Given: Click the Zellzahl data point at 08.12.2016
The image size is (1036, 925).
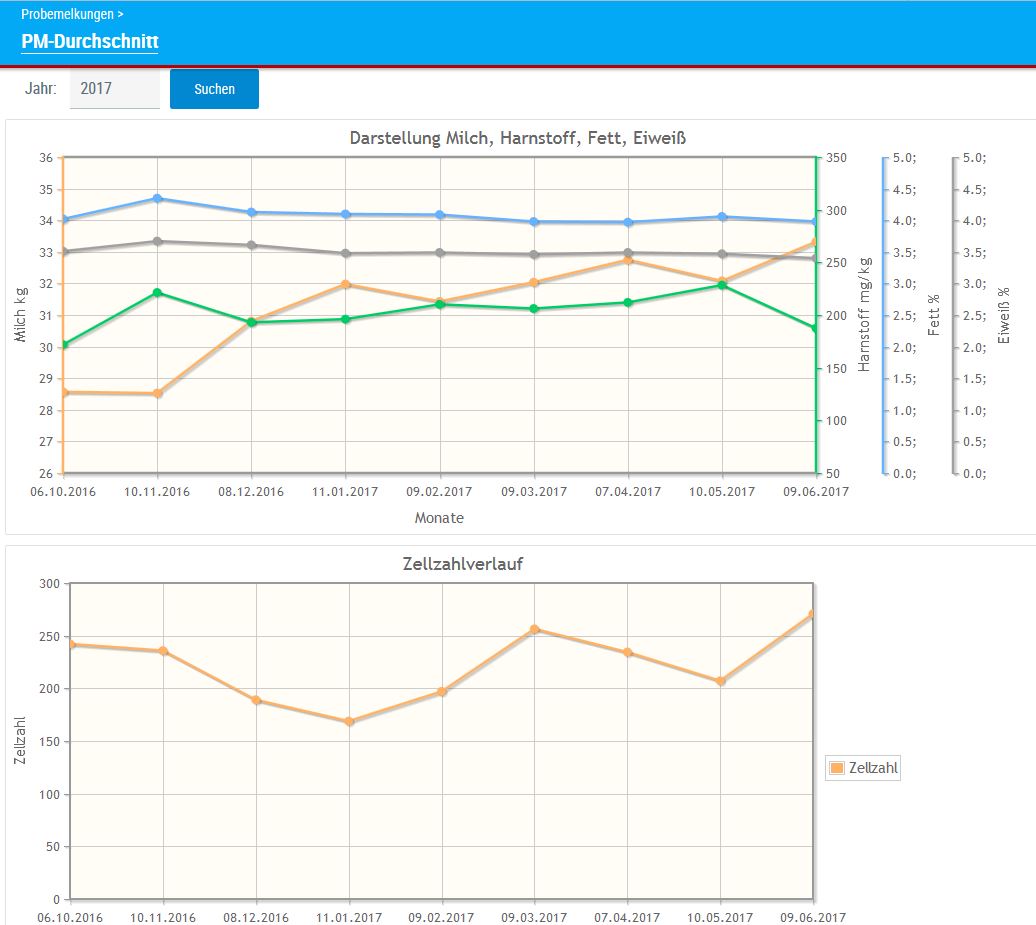Looking at the screenshot, I should 256,700.
